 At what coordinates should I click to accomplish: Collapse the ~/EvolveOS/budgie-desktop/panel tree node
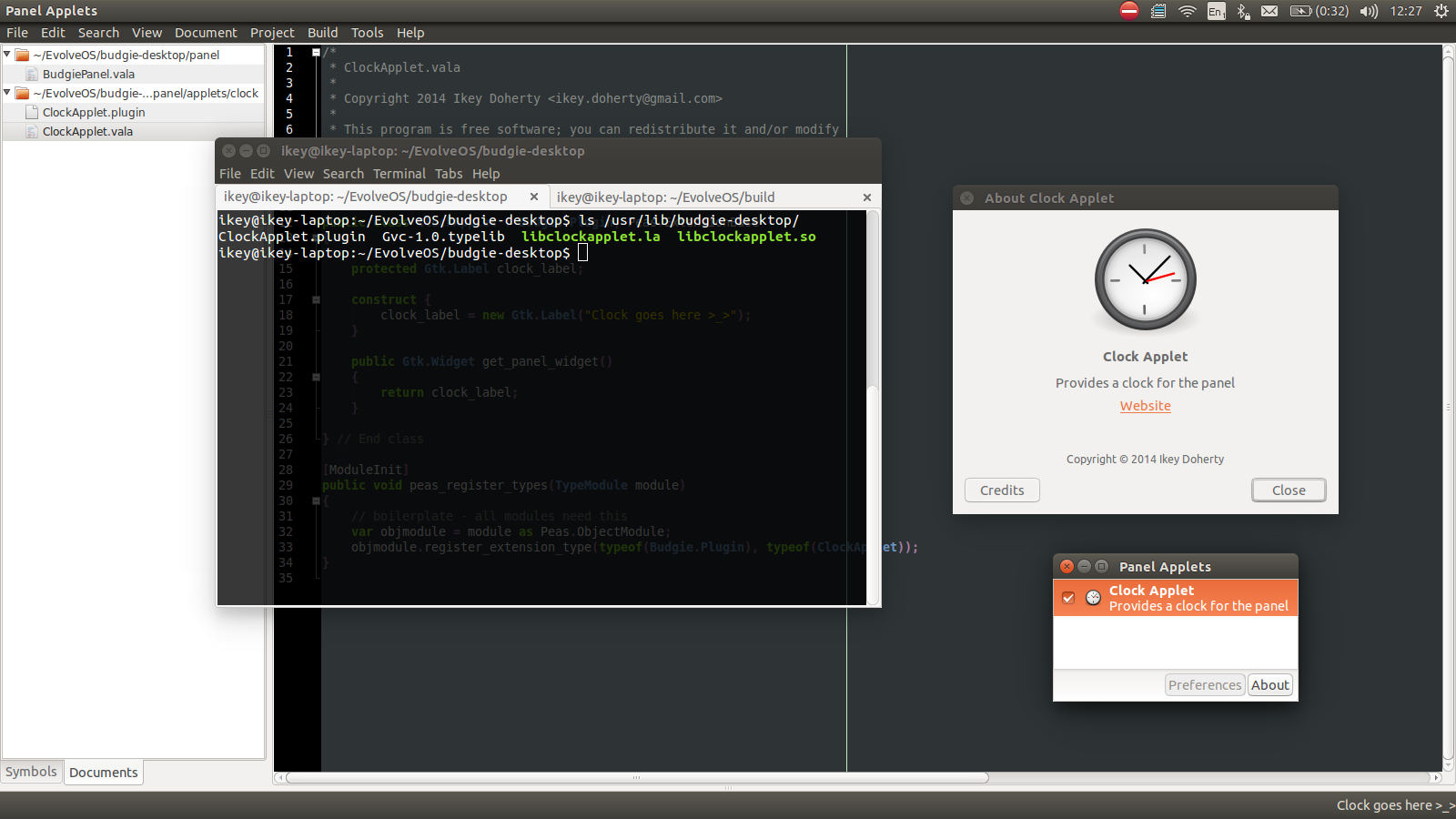(x=7, y=55)
